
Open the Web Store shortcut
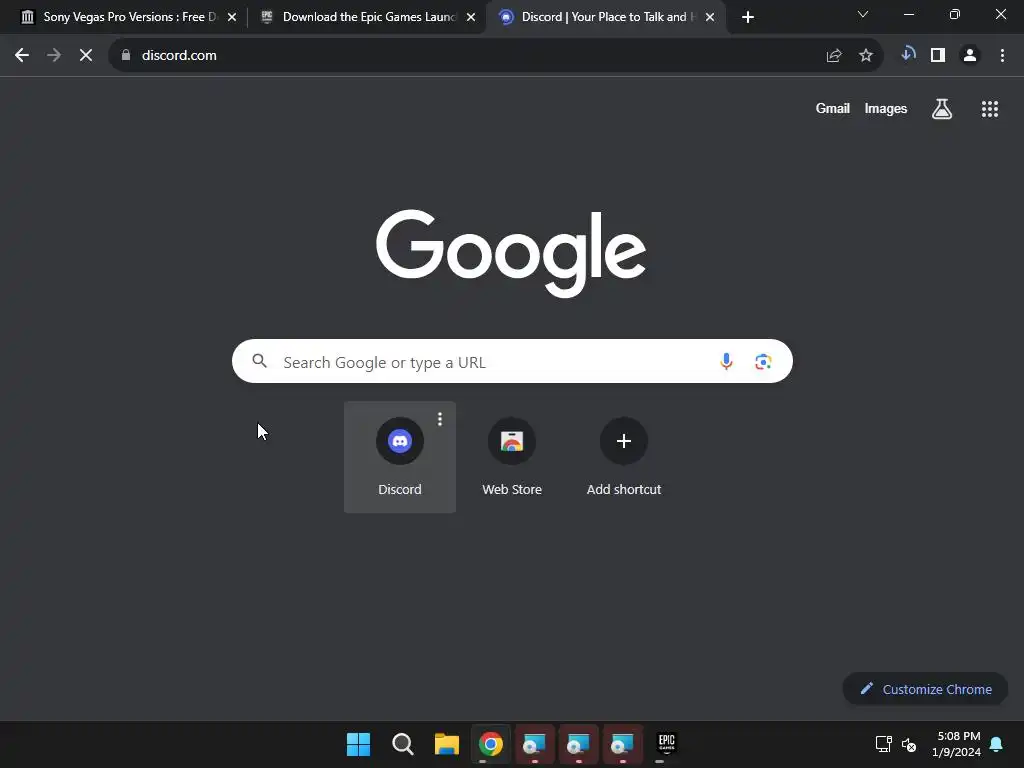[x=512, y=456]
